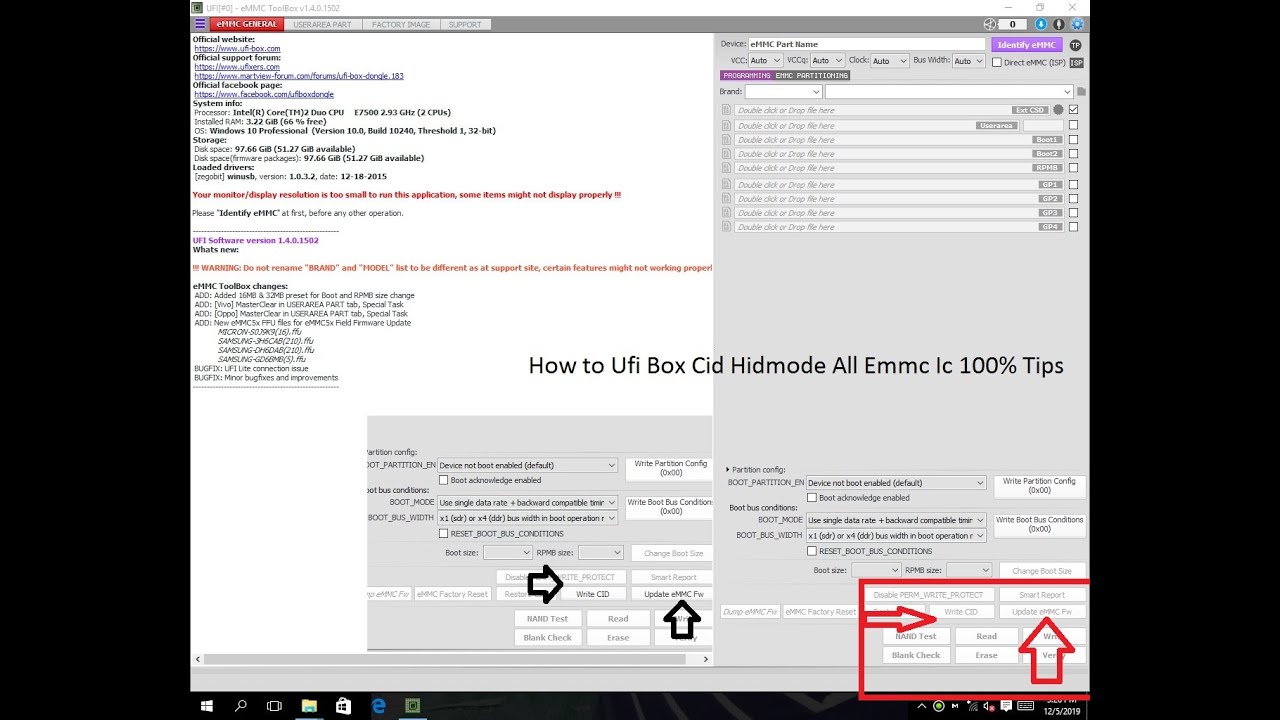
Task: Click the Device eMMC Part Name field
Action: 867,44
